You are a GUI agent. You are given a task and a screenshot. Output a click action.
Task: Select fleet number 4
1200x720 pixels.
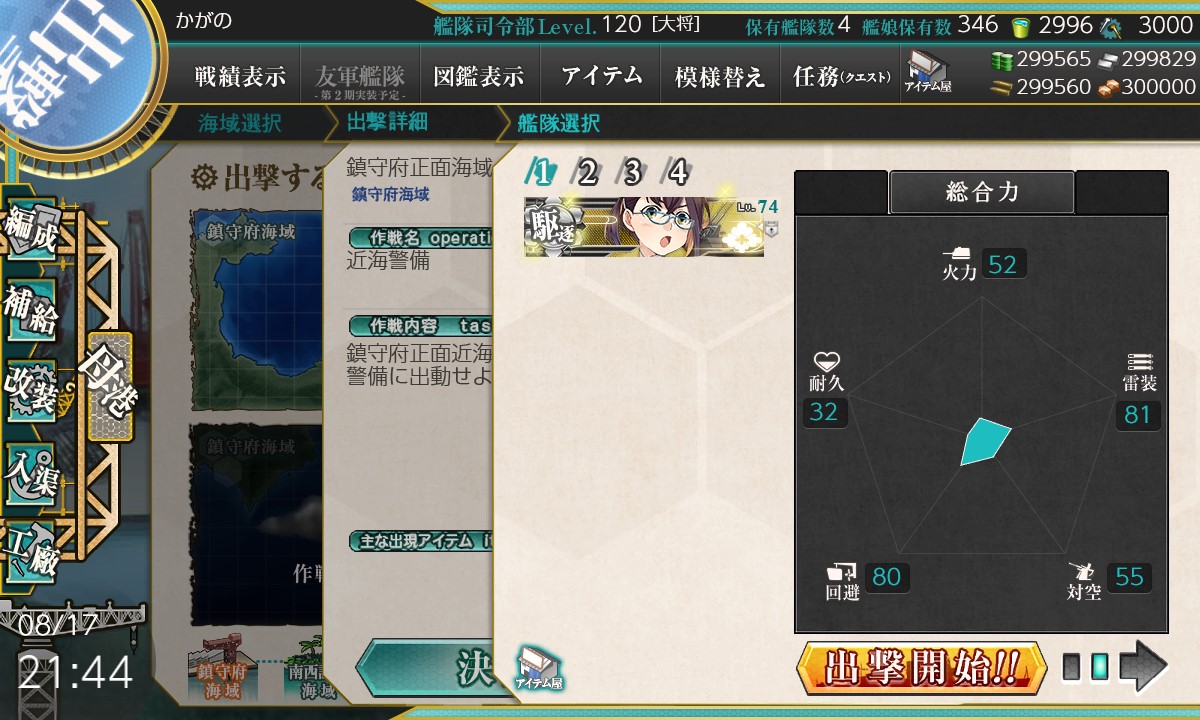tap(678, 173)
